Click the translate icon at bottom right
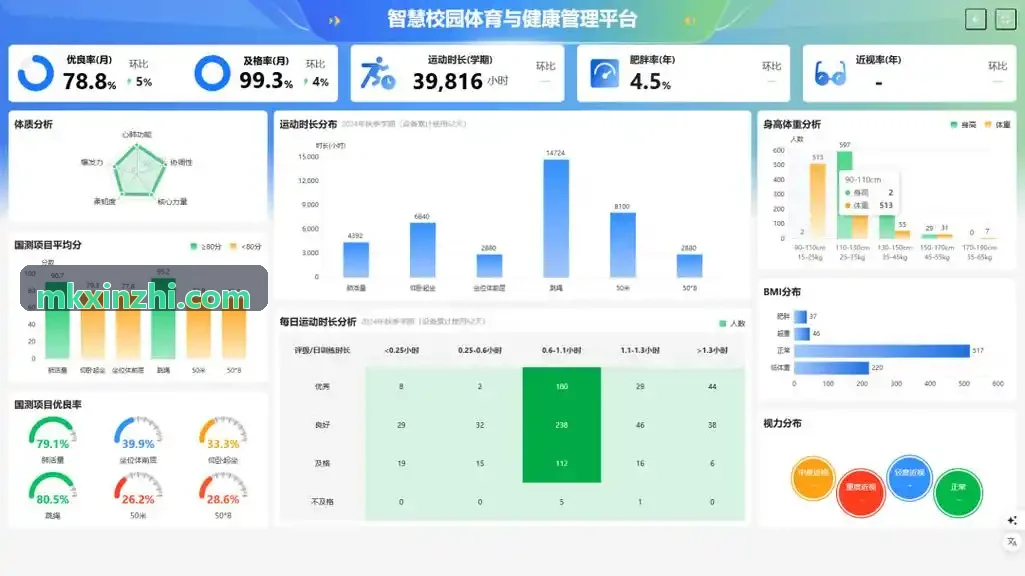 (1012, 542)
